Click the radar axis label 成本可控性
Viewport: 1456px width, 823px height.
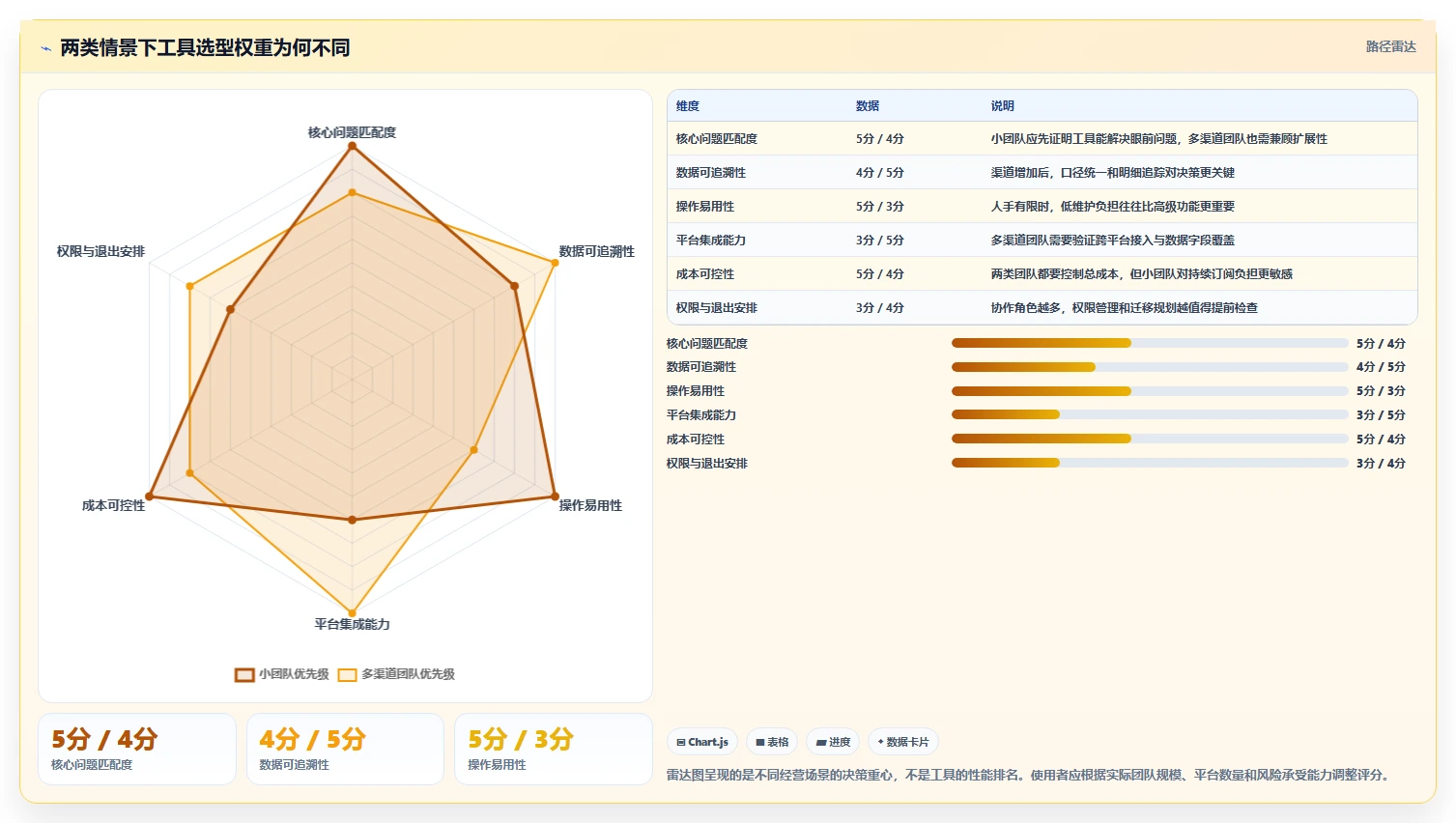[113, 505]
